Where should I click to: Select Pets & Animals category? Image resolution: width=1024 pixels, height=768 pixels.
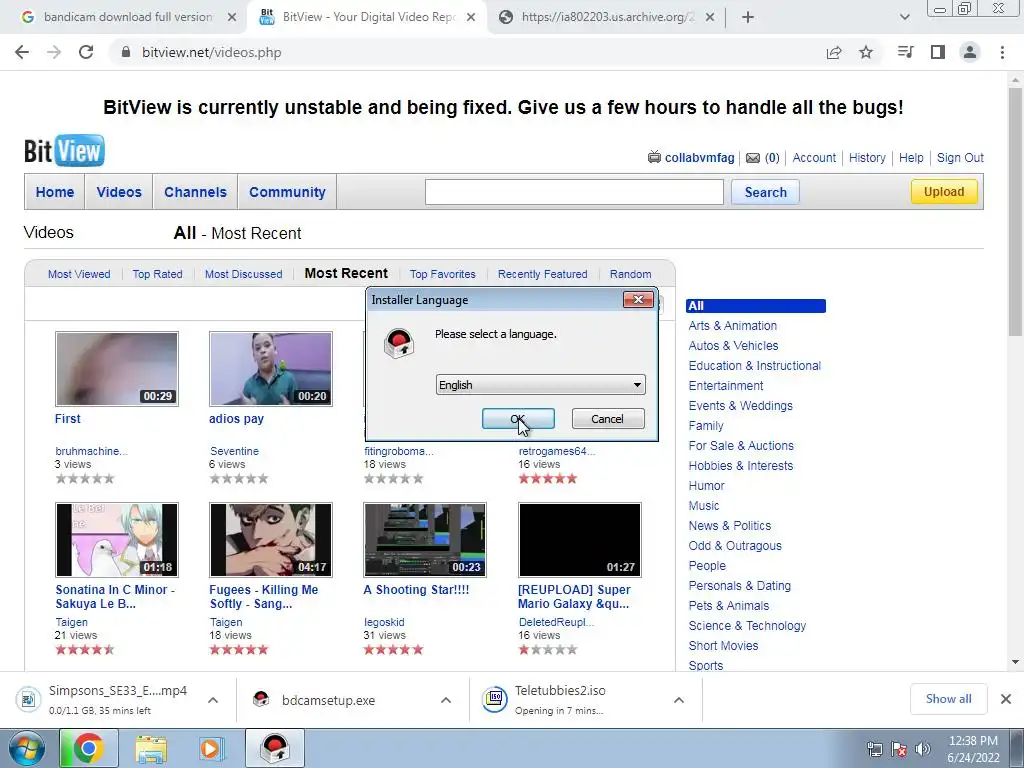pyautogui.click(x=729, y=606)
